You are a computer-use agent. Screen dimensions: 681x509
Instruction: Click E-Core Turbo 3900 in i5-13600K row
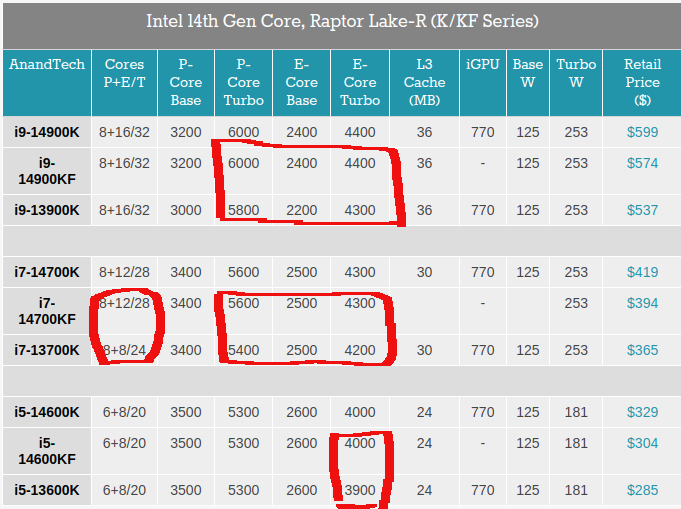[x=360, y=490]
